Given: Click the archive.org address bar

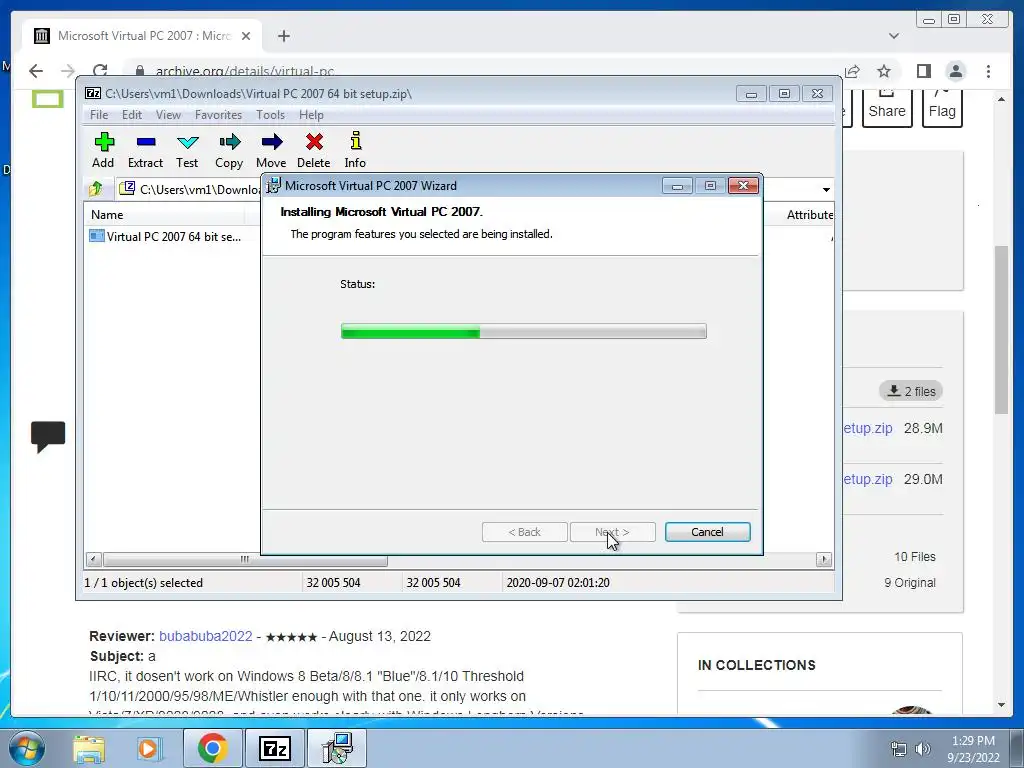Looking at the screenshot, I should [482, 71].
